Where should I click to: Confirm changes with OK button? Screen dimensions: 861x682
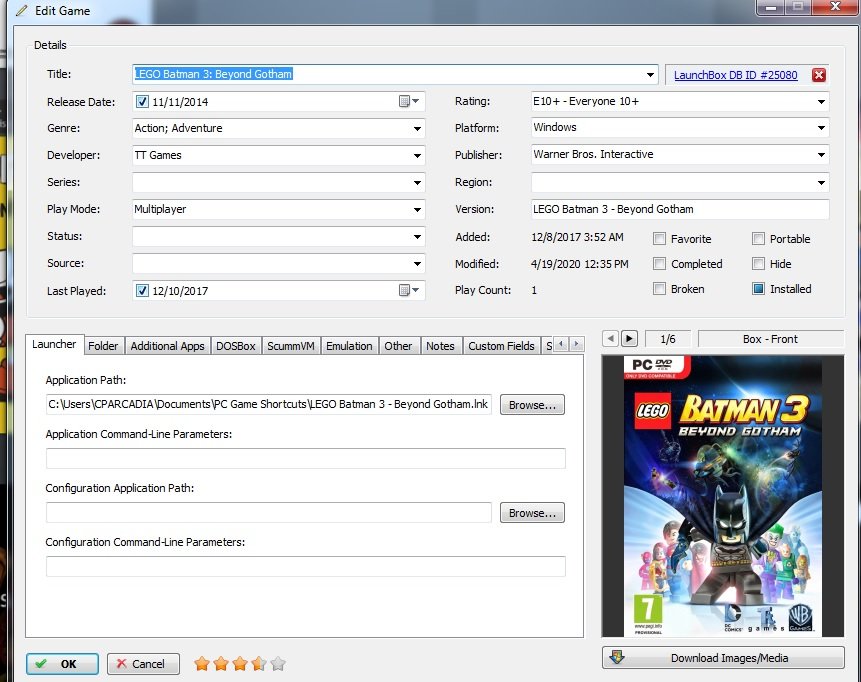(63, 664)
